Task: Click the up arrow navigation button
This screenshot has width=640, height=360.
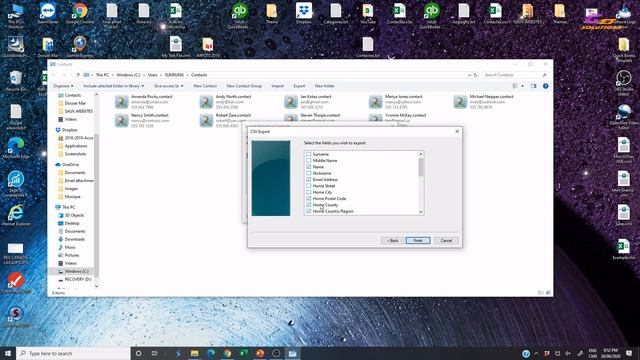Action: 78,75
